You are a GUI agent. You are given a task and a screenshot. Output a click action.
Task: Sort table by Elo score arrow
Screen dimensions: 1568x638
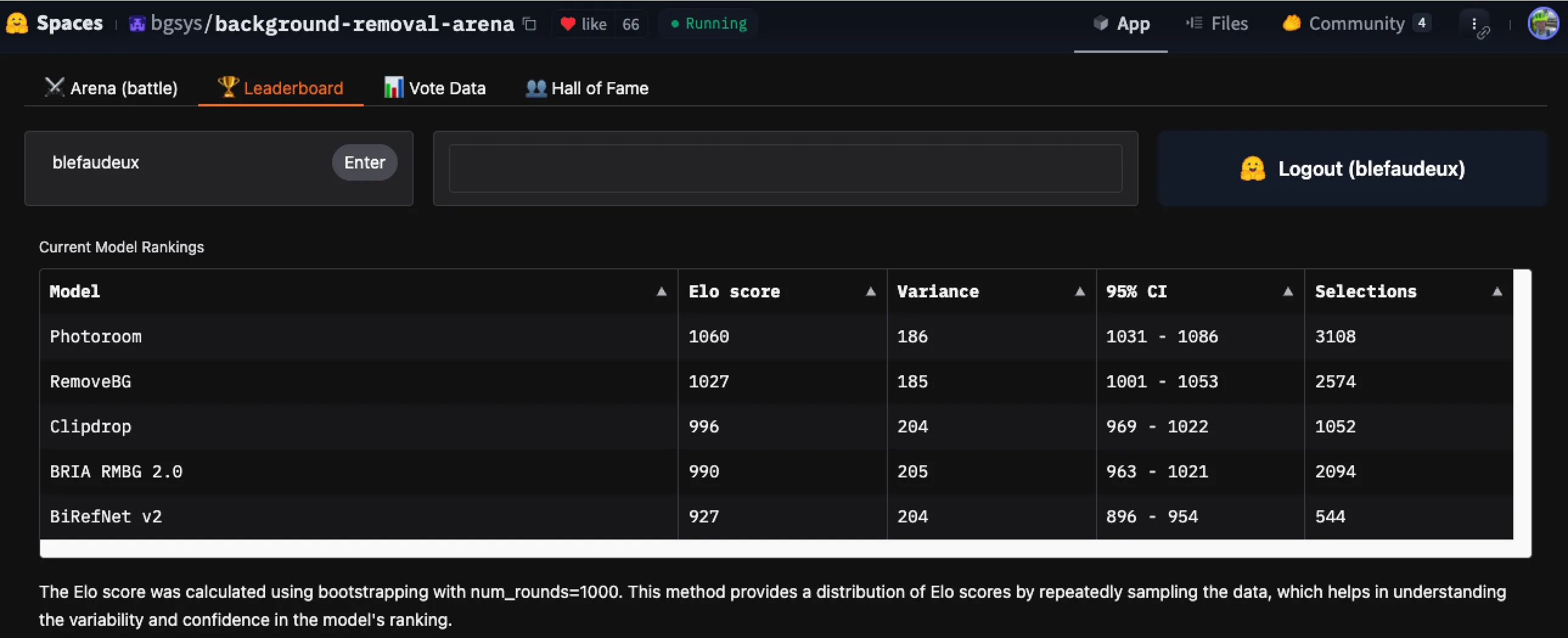[871, 291]
